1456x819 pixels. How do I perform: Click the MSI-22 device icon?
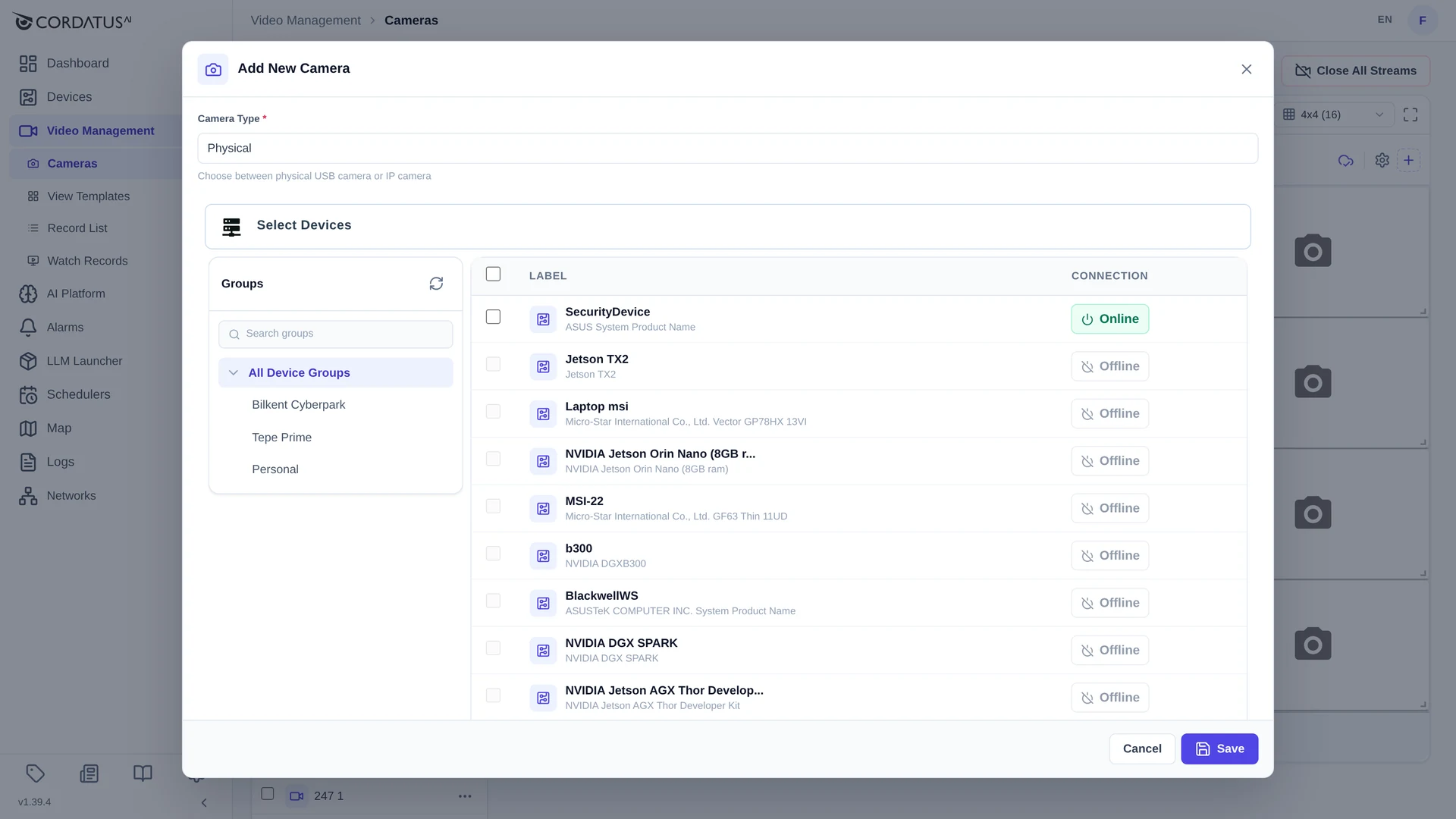543,509
